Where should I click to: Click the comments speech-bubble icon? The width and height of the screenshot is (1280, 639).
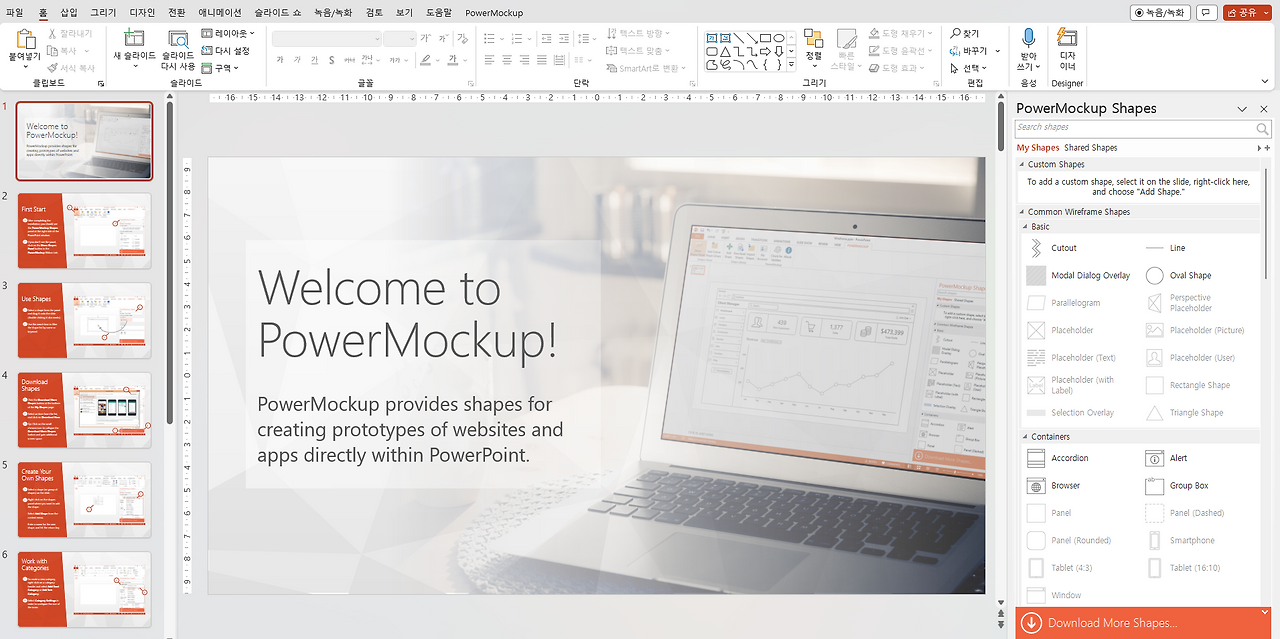coord(1207,12)
